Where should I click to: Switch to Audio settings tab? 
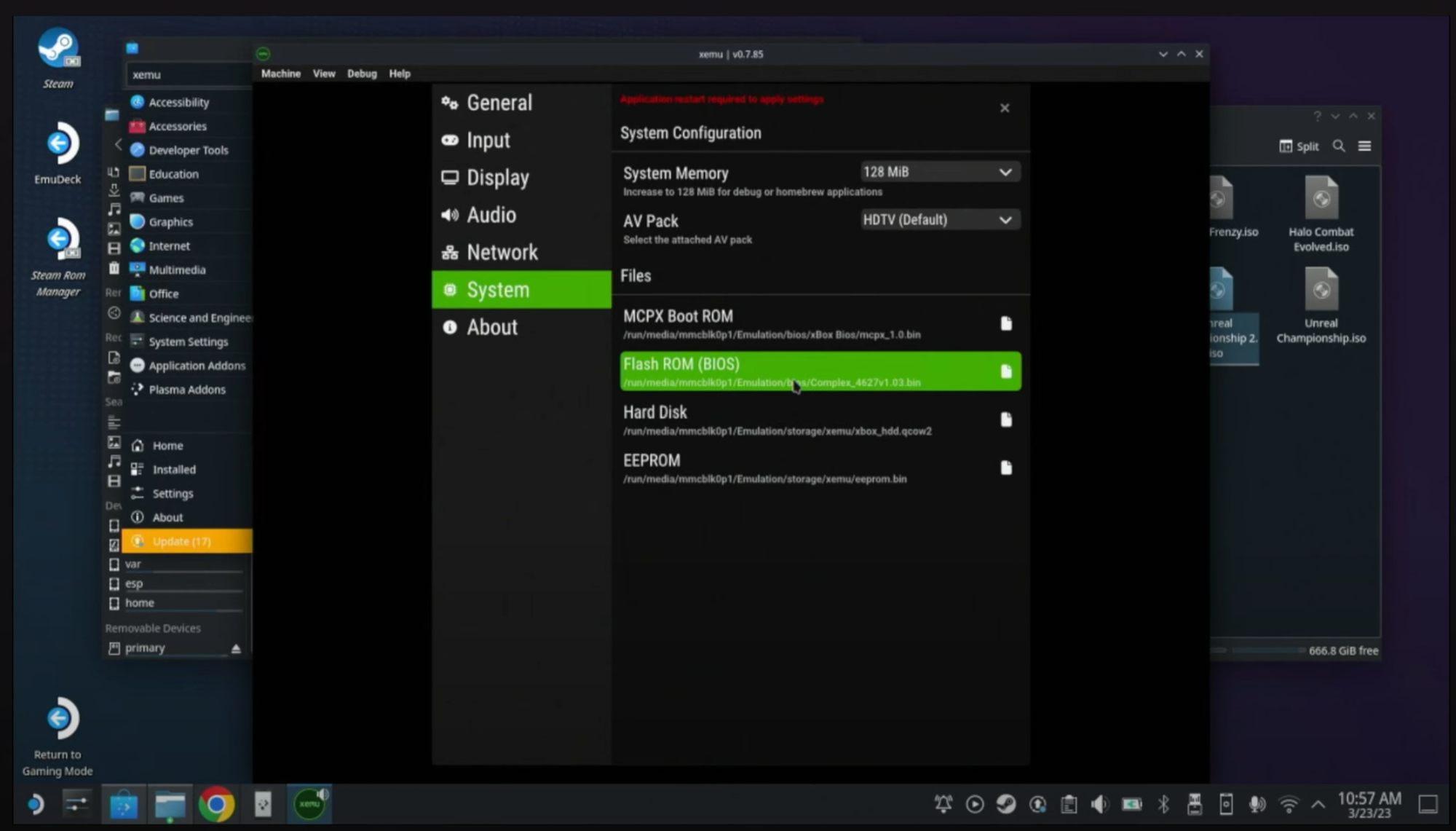[521, 215]
